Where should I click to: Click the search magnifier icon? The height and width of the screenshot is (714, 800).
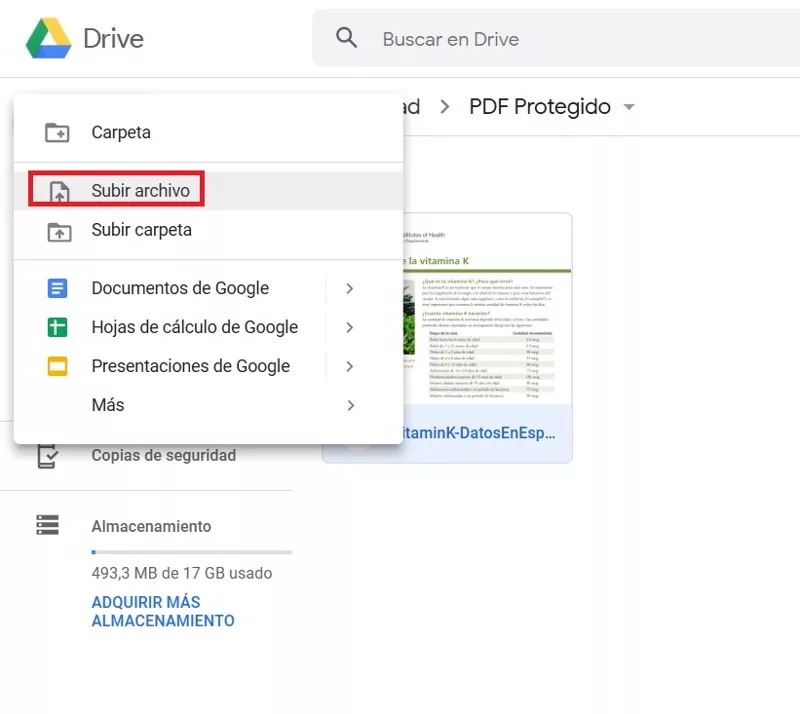coord(346,38)
